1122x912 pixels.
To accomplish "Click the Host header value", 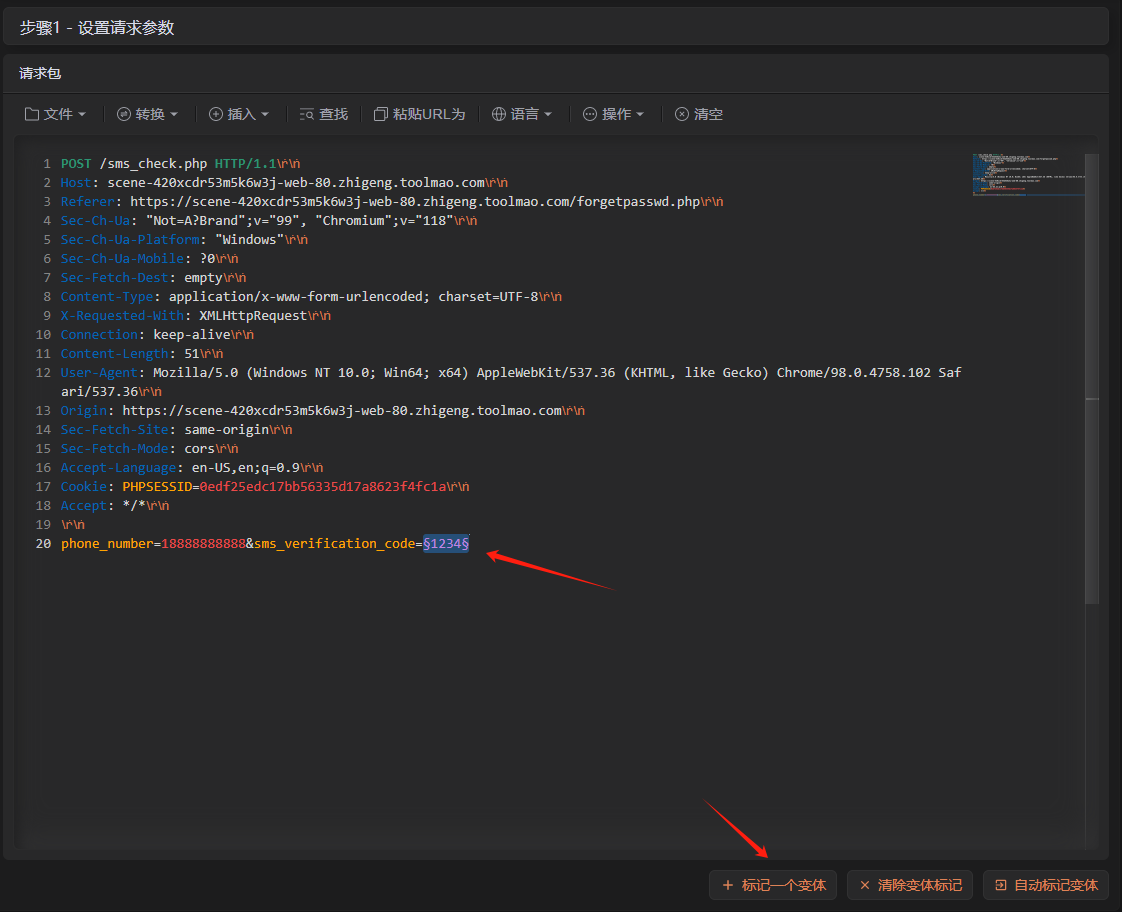I will 296,182.
